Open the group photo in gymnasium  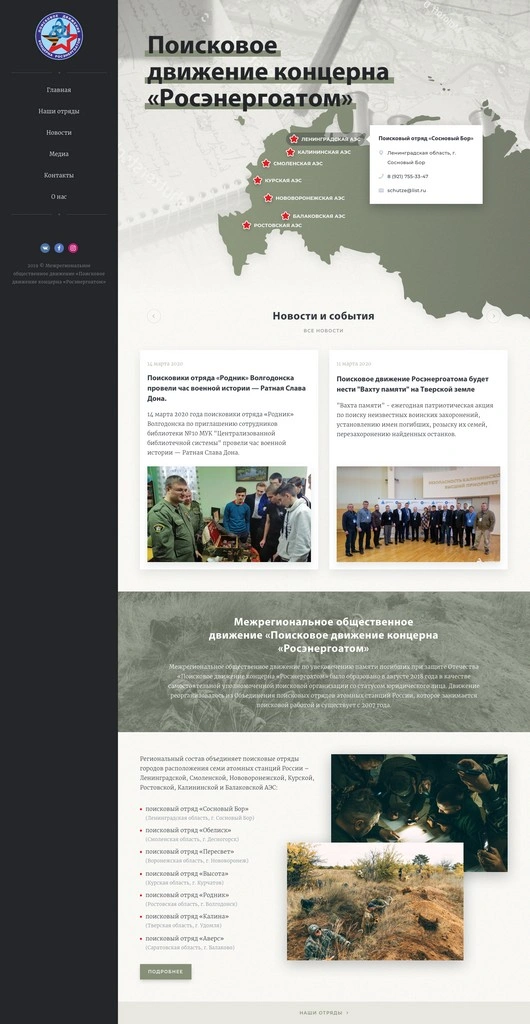point(418,514)
